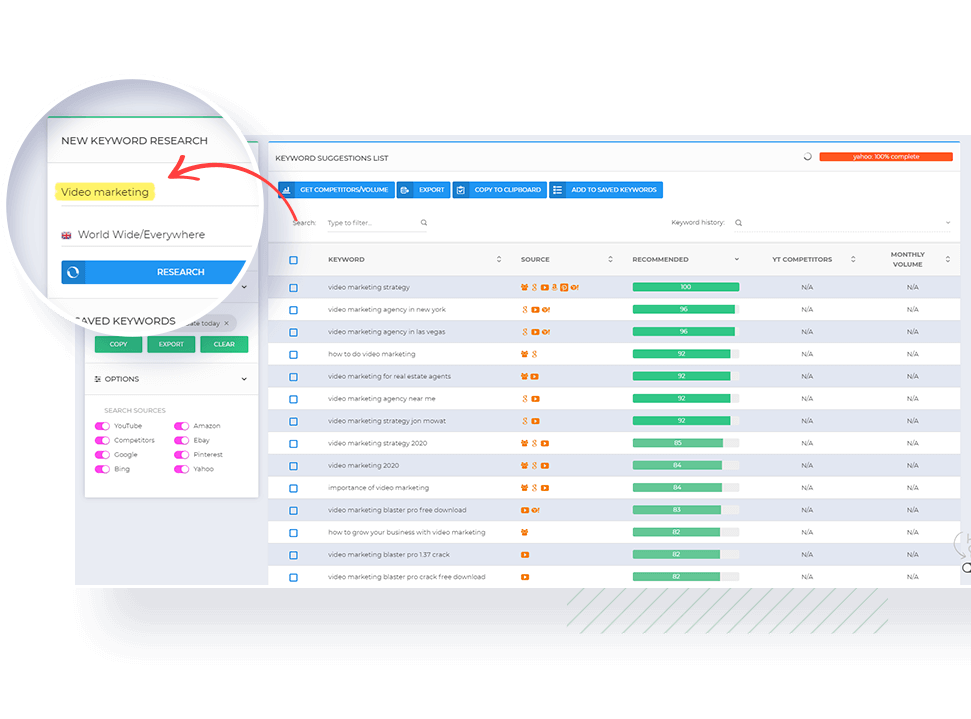
Task: Click the recommended score bar showing 100
Action: (x=685, y=288)
